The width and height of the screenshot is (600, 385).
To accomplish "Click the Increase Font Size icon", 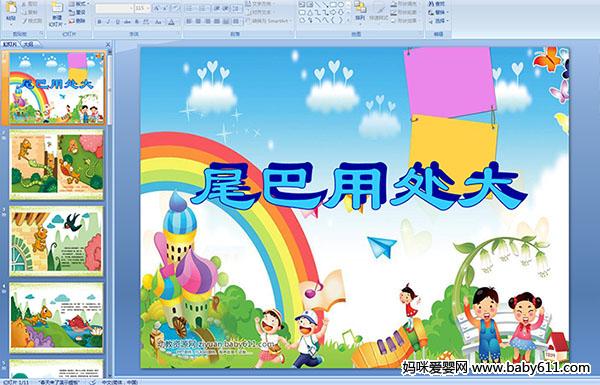I will coord(157,8).
